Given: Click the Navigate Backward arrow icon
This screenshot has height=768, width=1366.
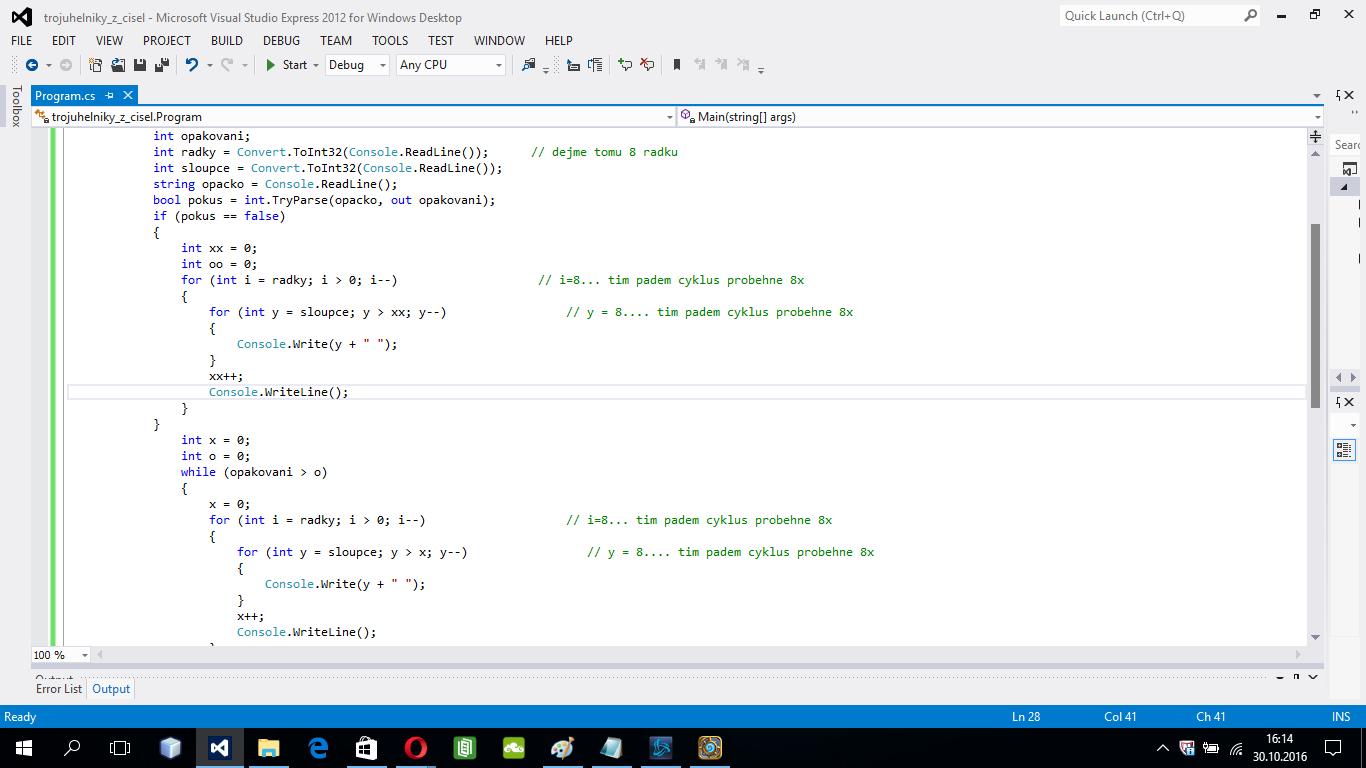Looking at the screenshot, I should click(x=31, y=65).
